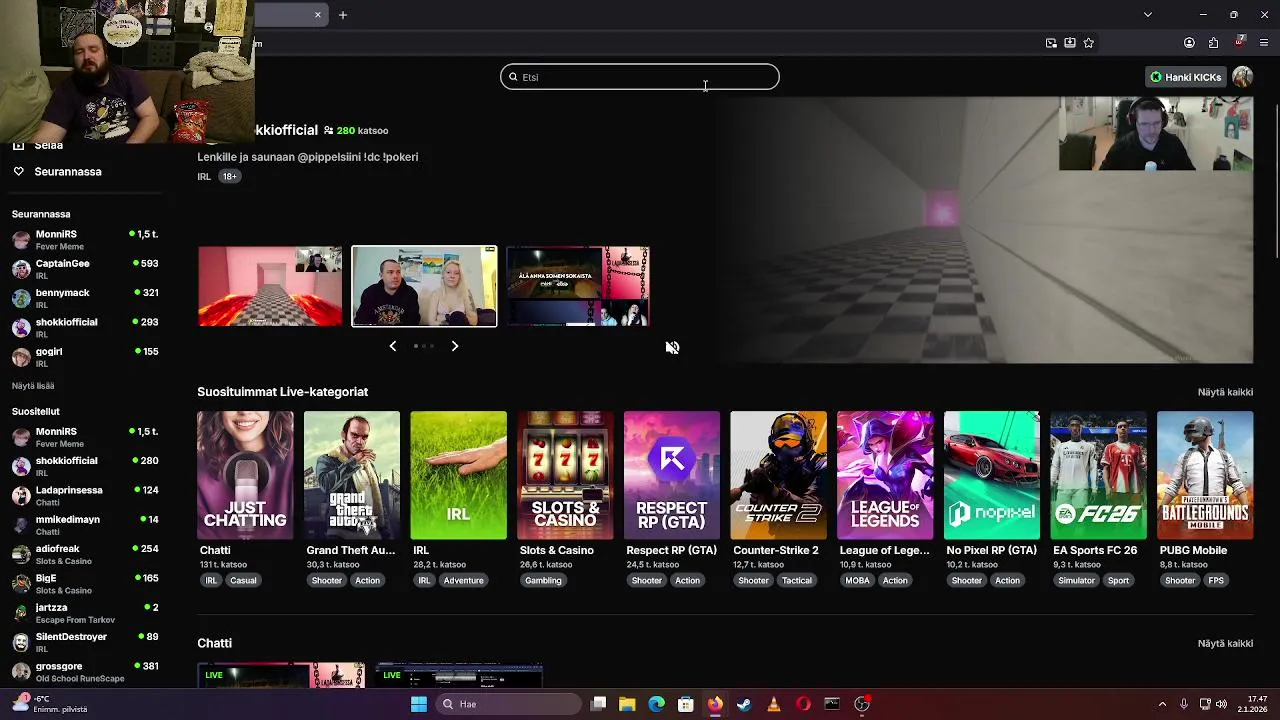Open VLC media player from taskbar
This screenshot has height=720, width=1280.
tap(773, 704)
